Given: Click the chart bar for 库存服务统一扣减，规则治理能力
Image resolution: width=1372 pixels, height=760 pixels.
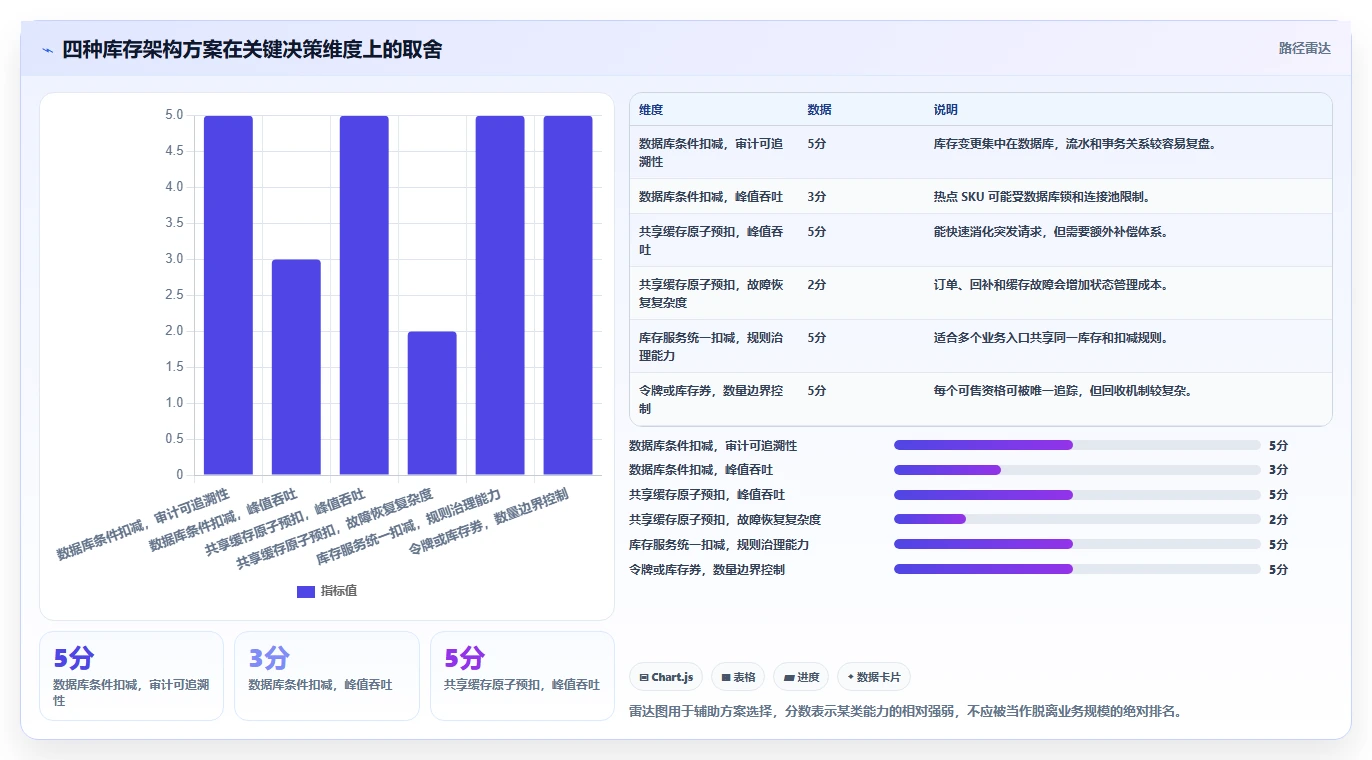Looking at the screenshot, I should coord(500,295).
